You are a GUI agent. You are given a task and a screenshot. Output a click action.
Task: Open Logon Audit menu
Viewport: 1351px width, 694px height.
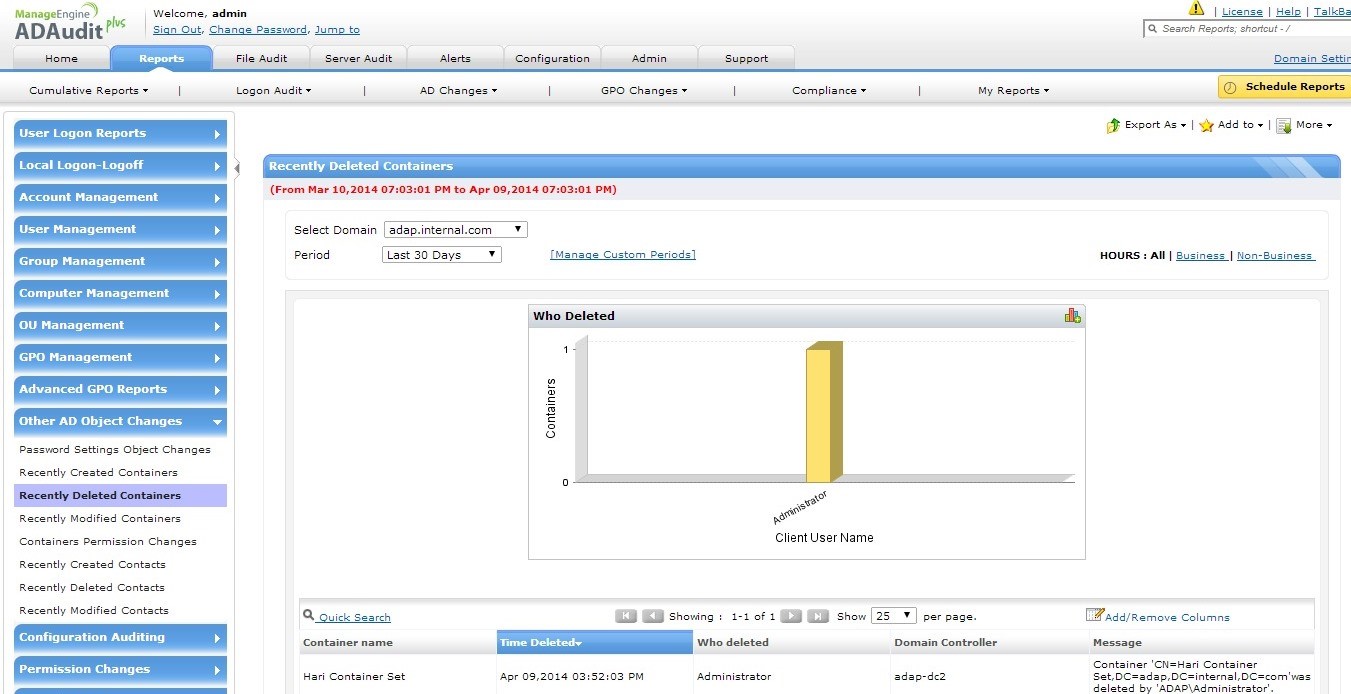click(273, 90)
